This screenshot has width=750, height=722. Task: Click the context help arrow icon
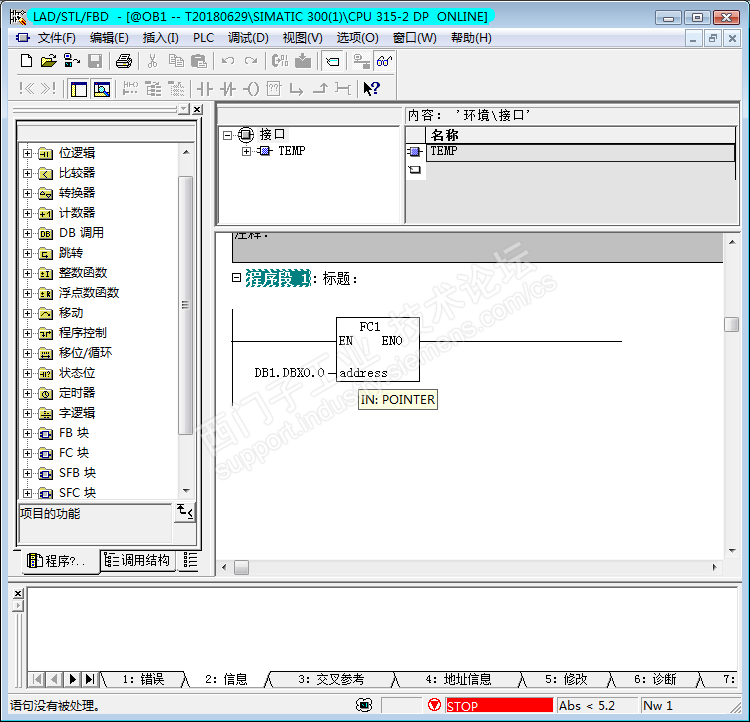(371, 89)
